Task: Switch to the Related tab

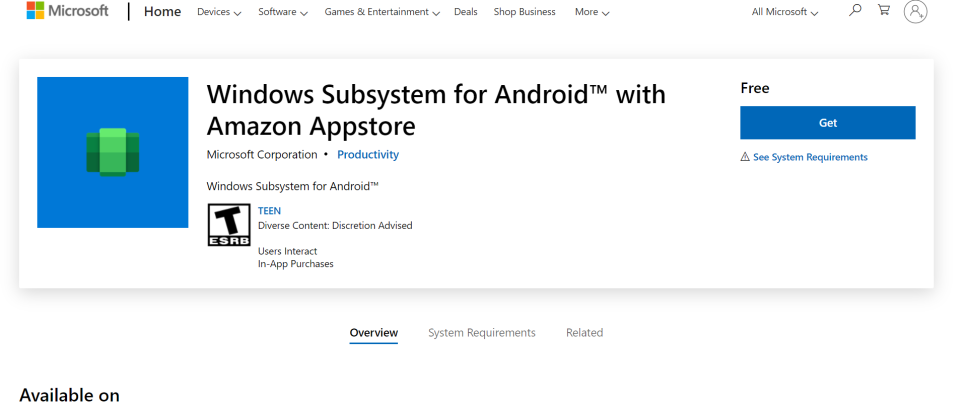Action: (x=585, y=333)
